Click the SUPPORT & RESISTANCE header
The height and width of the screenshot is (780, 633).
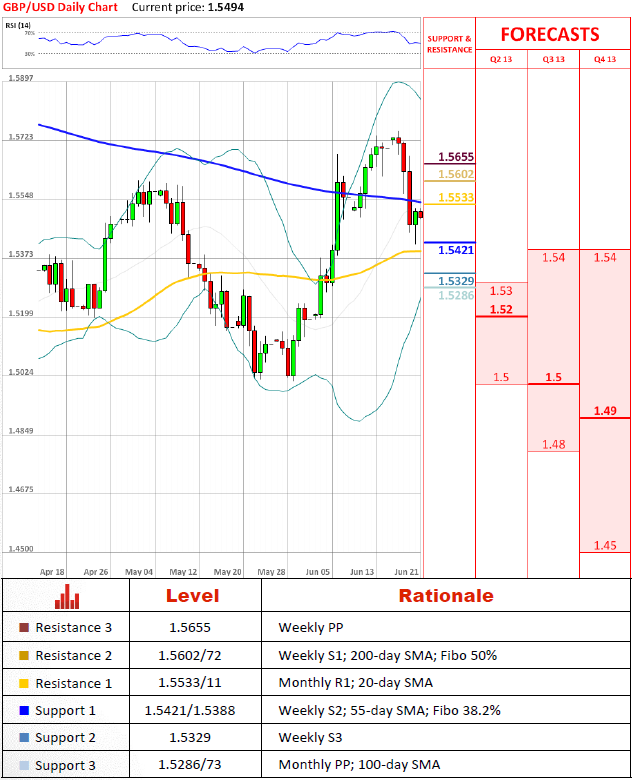pos(449,44)
